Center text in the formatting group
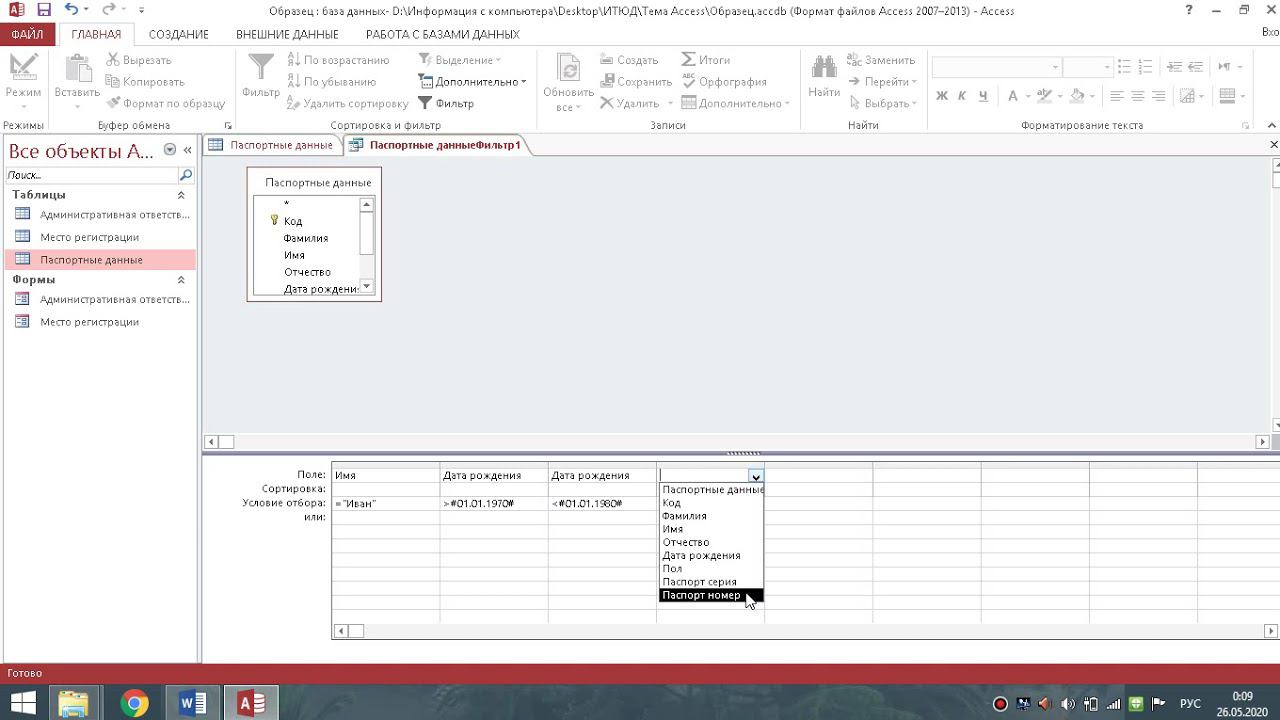Image resolution: width=1280 pixels, height=720 pixels. 1137,96
